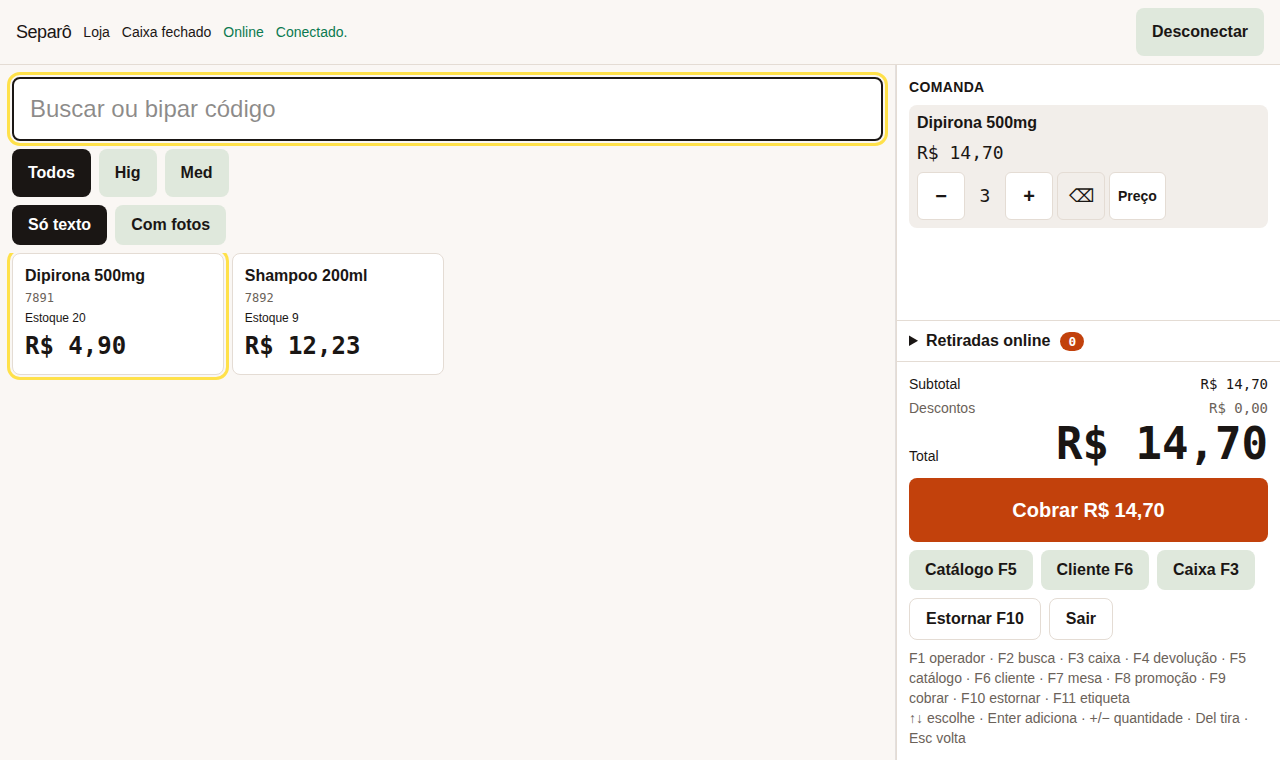This screenshot has height=760, width=1280.
Task: Open Caixa F3
Action: pos(1206,570)
